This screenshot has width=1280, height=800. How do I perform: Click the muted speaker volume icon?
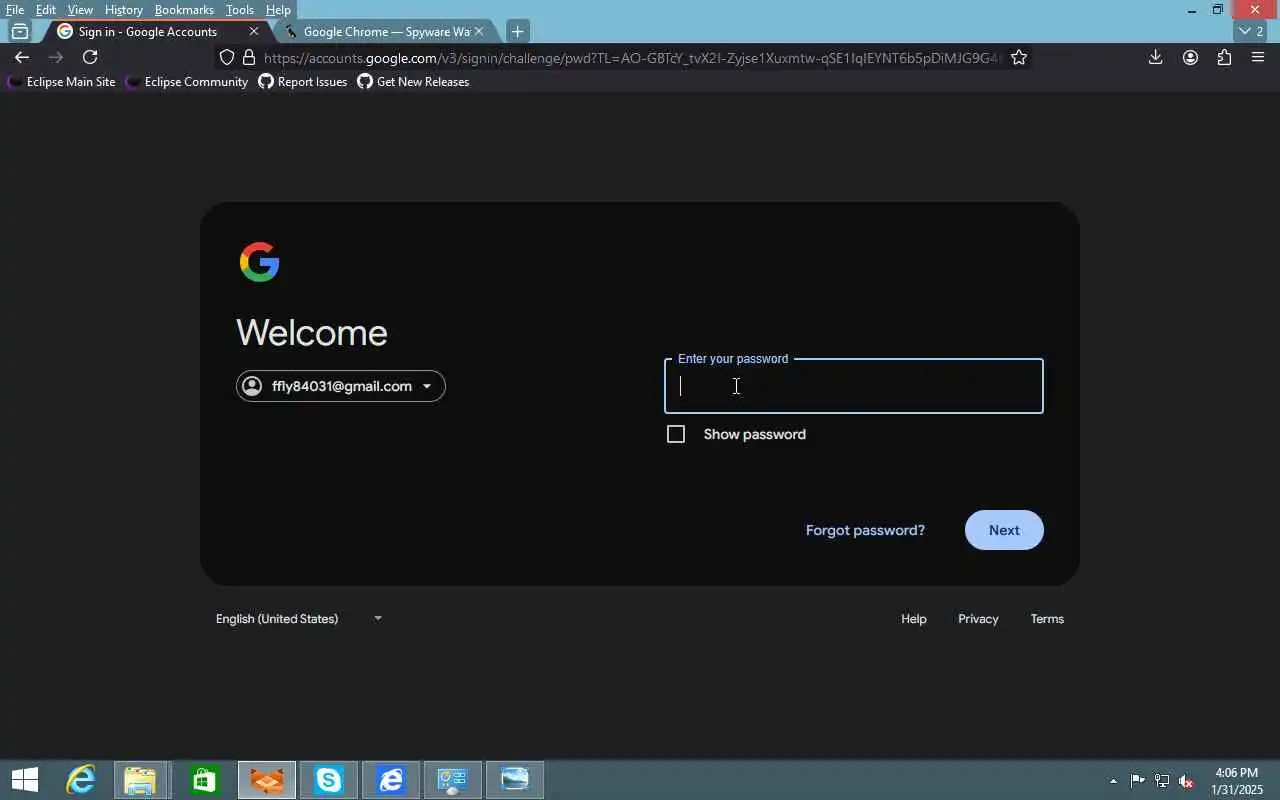point(1186,781)
